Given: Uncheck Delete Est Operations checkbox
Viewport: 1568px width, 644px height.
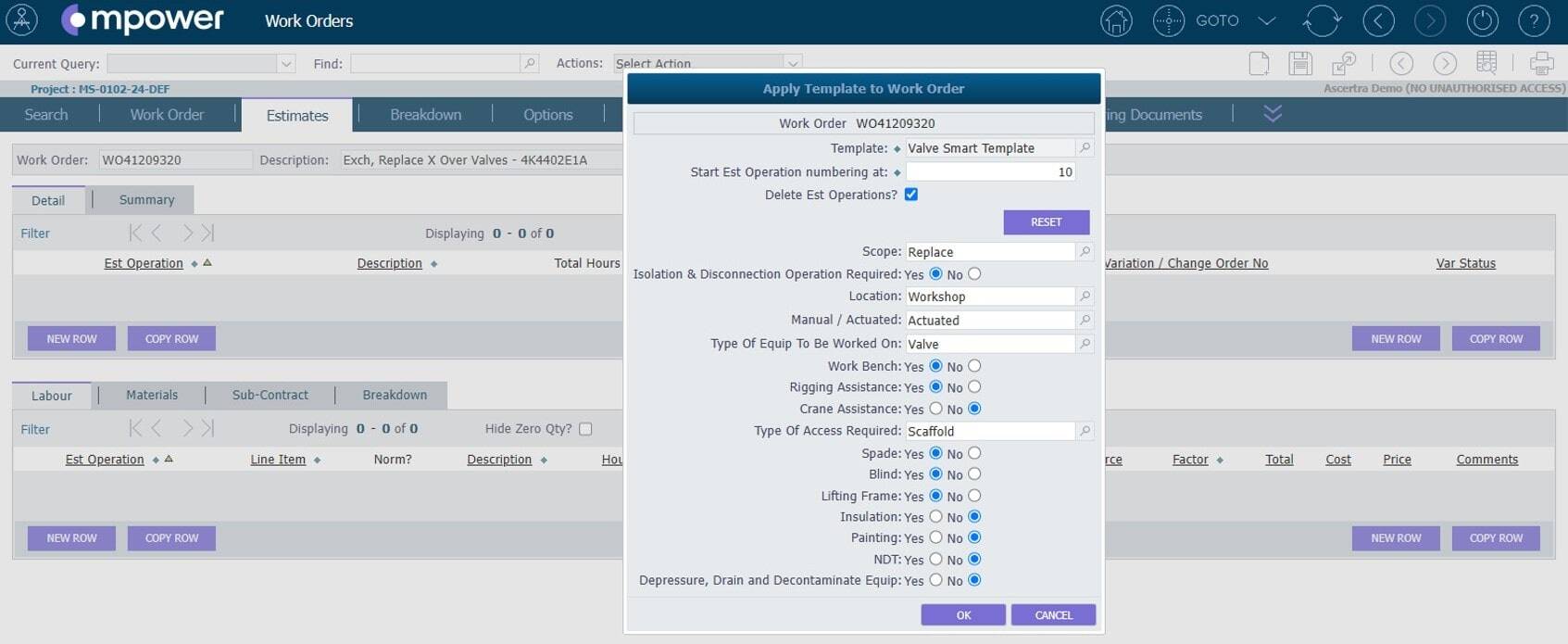Looking at the screenshot, I should pos(911,195).
